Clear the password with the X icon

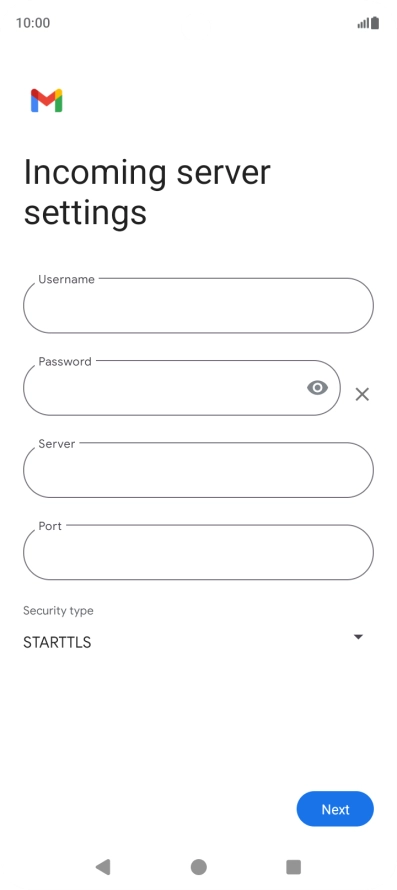(x=362, y=394)
